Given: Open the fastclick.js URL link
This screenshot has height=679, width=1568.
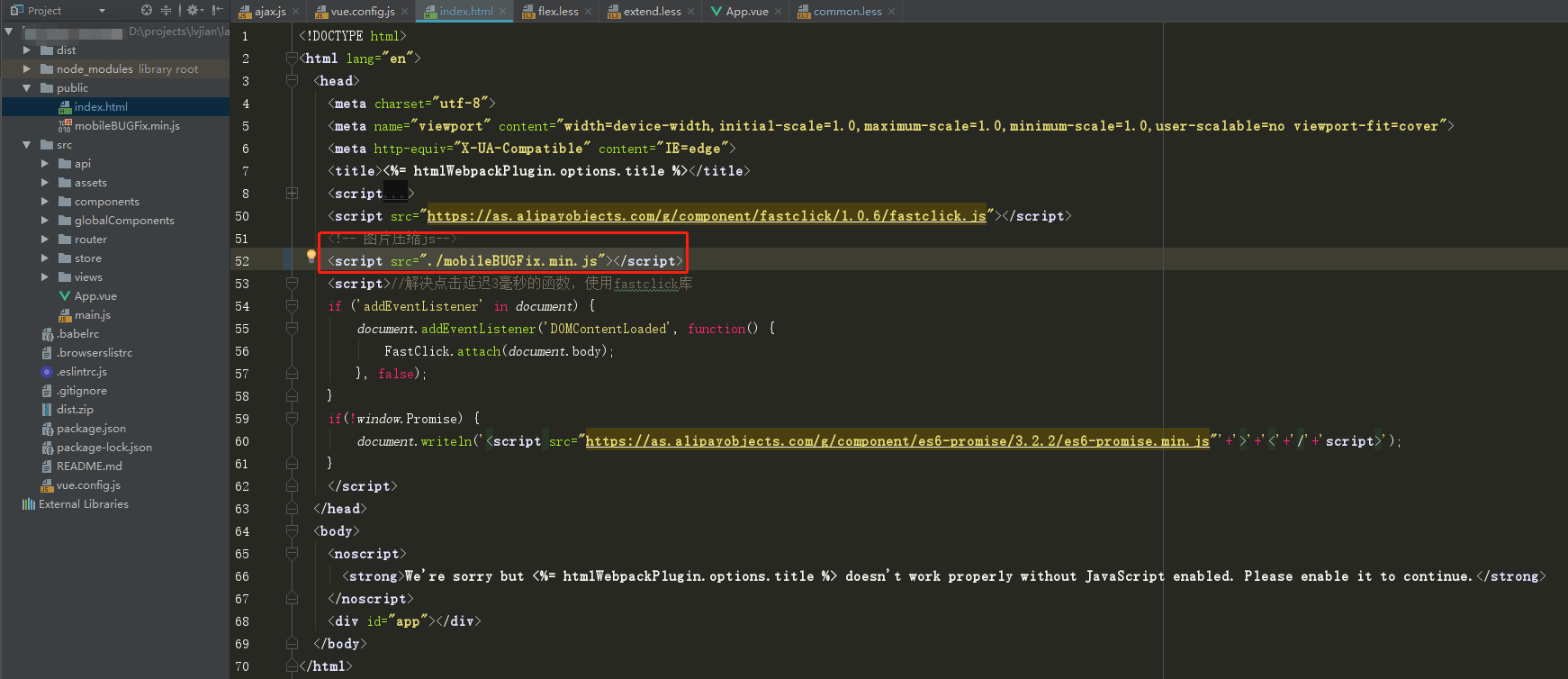Looking at the screenshot, I should 707,216.
